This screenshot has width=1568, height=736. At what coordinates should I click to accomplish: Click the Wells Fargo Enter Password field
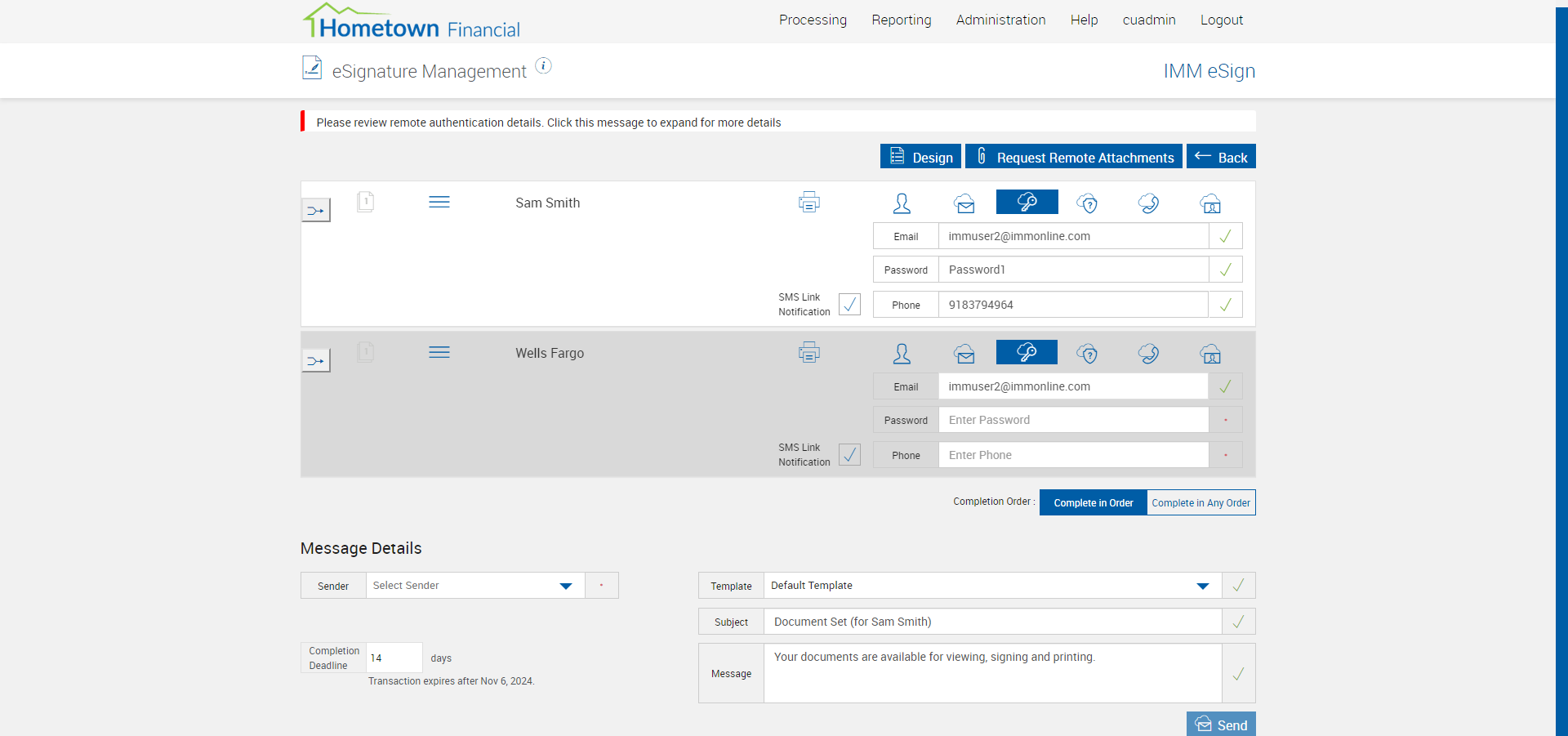tap(1072, 420)
